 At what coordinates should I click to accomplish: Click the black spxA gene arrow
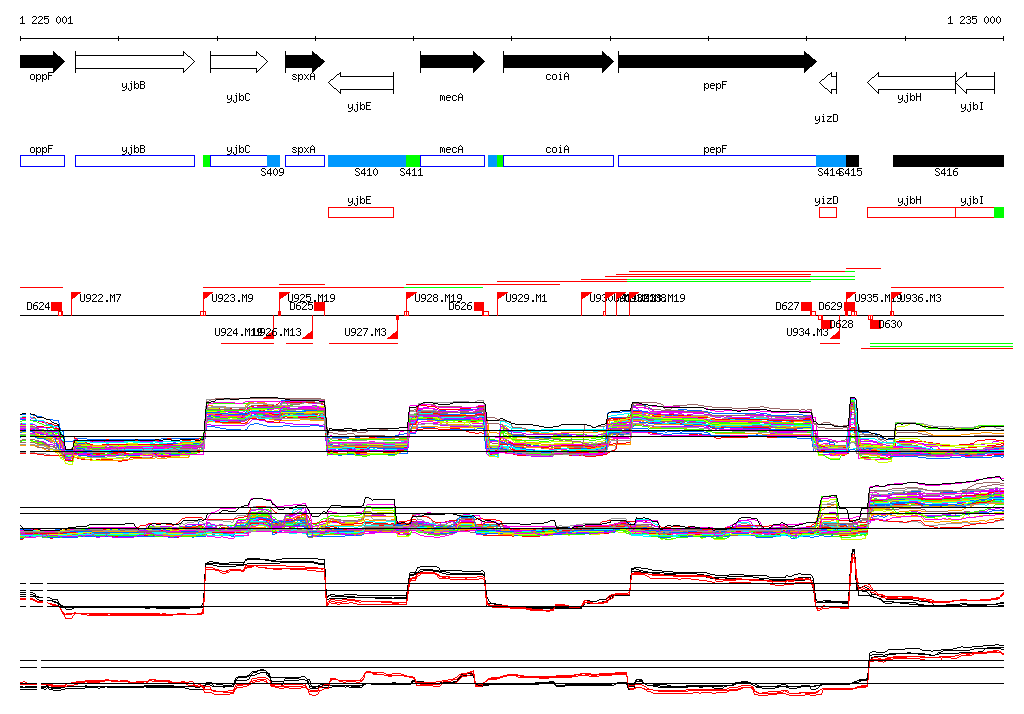click(x=305, y=62)
